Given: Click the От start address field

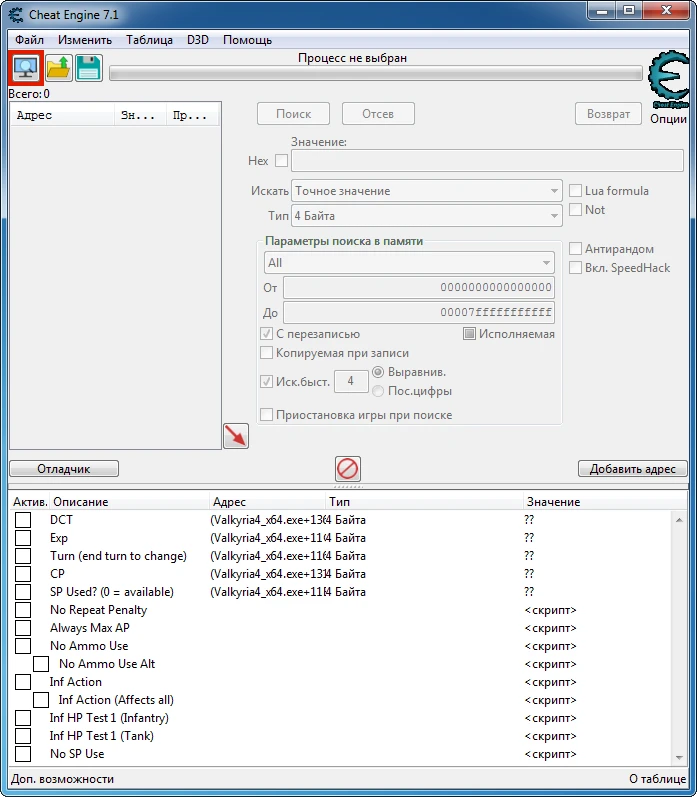Looking at the screenshot, I should click(x=419, y=287).
